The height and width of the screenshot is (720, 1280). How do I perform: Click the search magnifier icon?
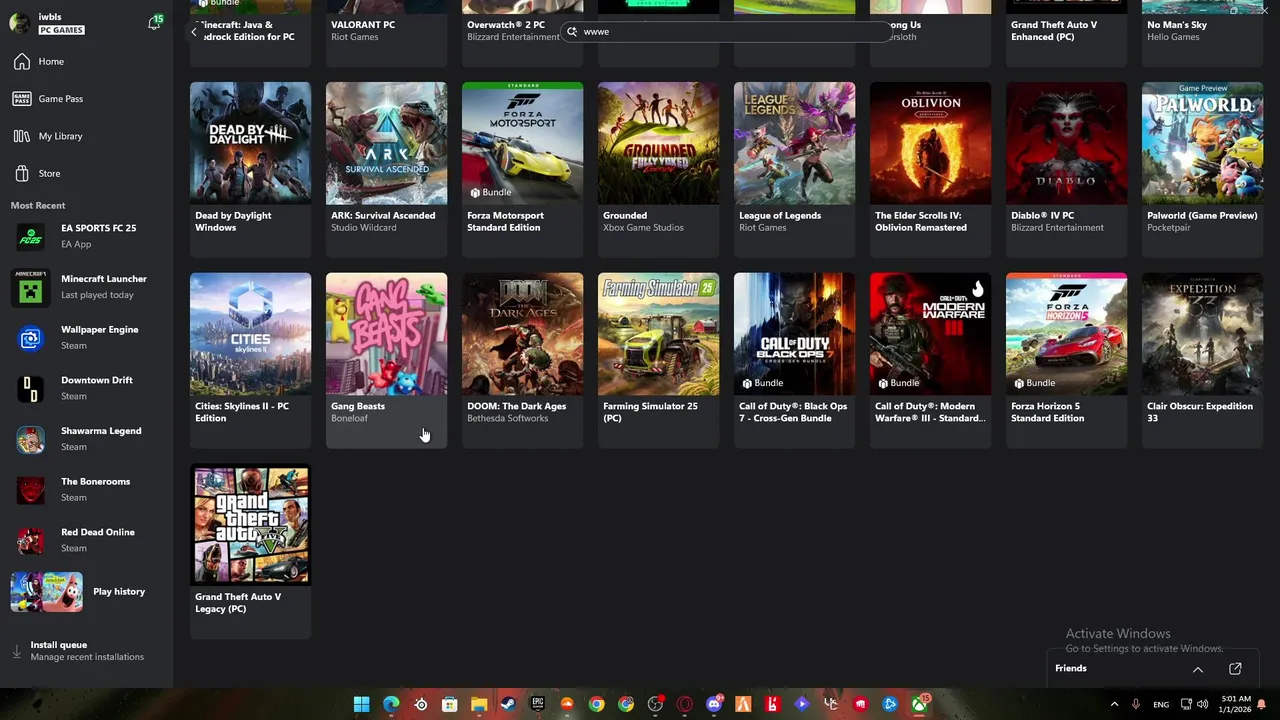tap(572, 32)
